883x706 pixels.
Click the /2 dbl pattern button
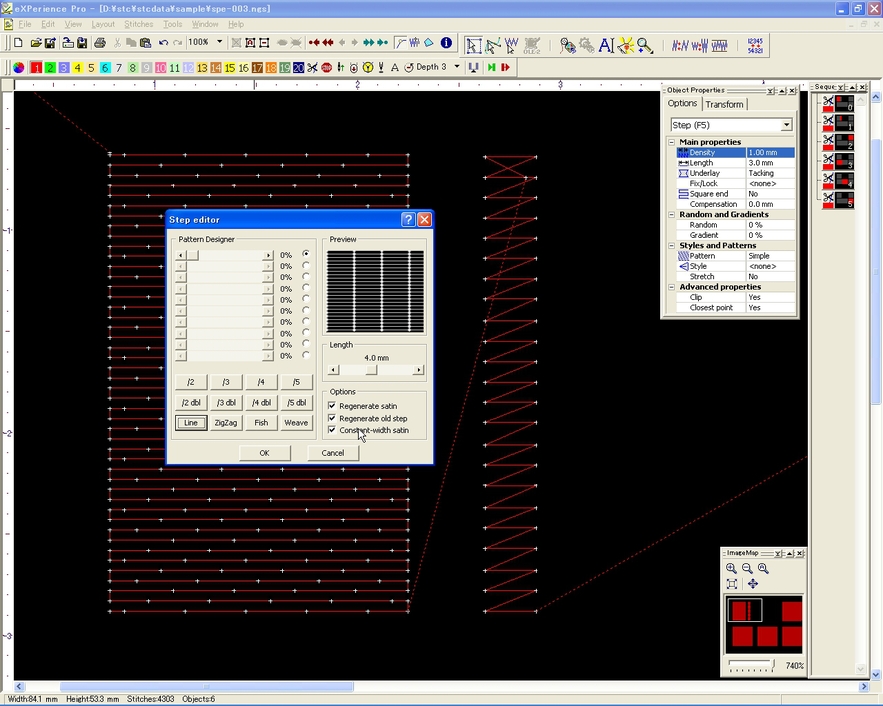pyautogui.click(x=191, y=403)
